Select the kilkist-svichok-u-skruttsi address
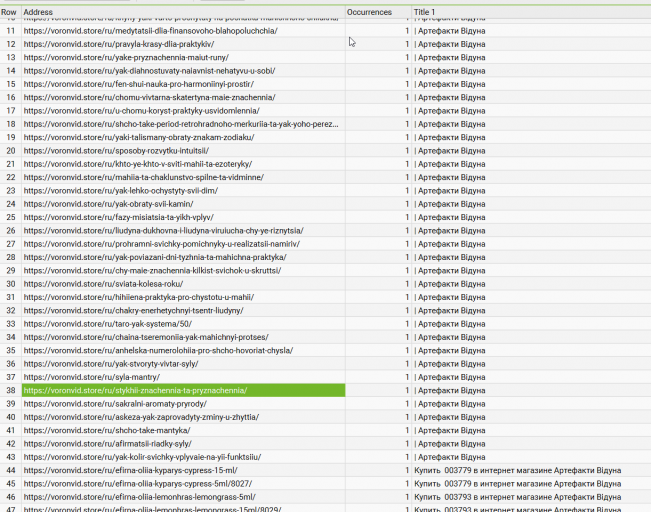The width and height of the screenshot is (651, 512). click(x=152, y=270)
